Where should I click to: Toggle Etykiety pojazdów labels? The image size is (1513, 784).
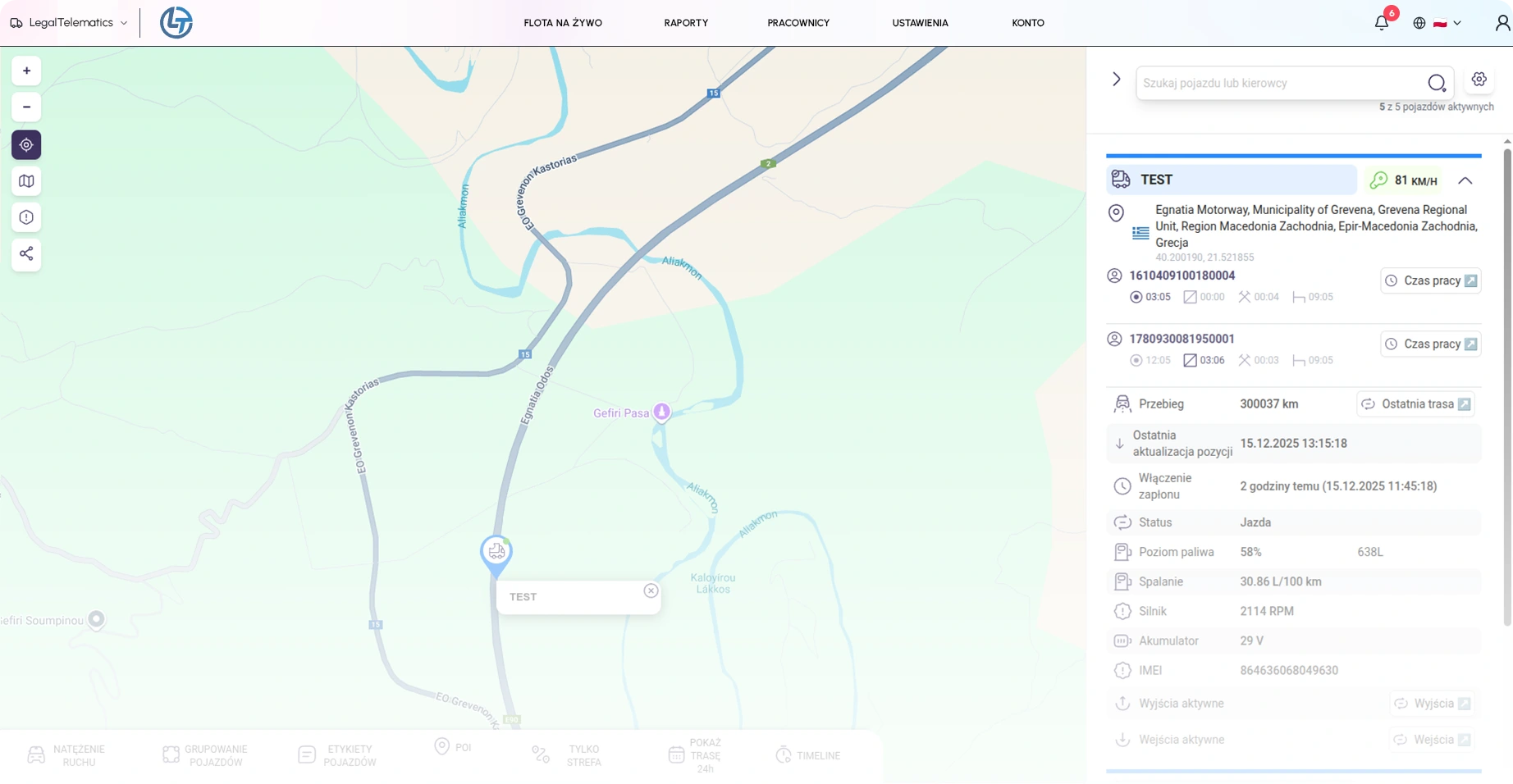(337, 755)
